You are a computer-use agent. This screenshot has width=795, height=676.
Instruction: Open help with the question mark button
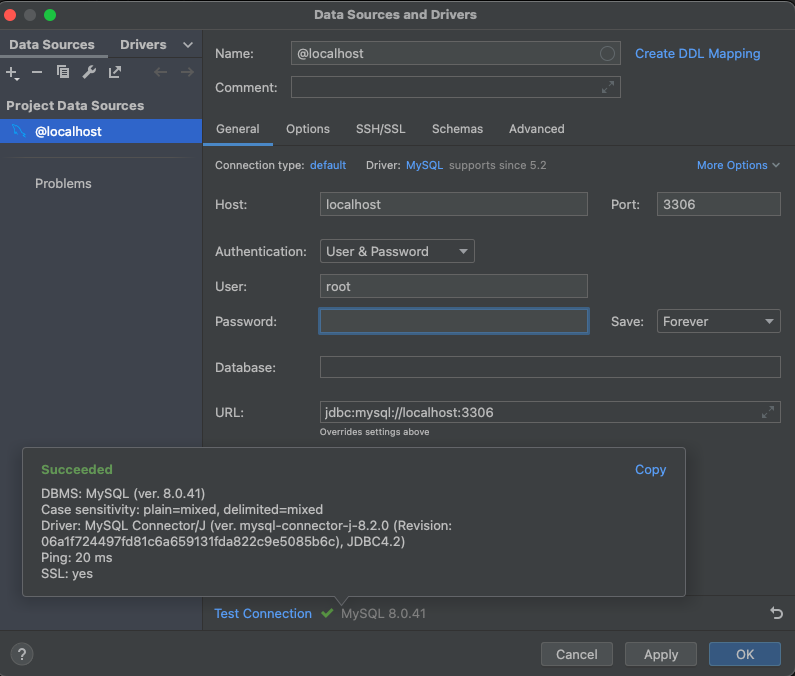pos(22,654)
